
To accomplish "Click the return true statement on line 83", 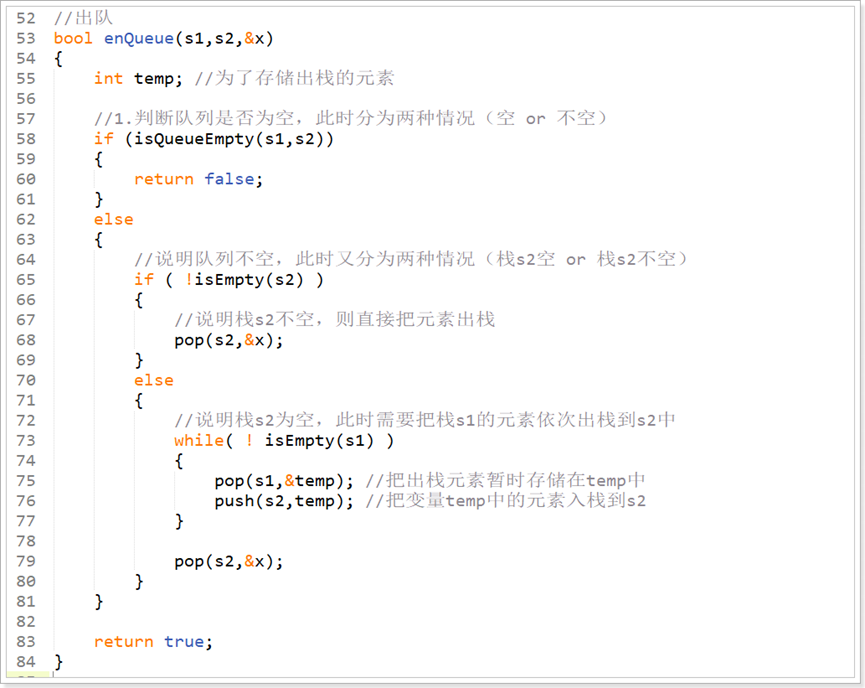I will tap(153, 641).
